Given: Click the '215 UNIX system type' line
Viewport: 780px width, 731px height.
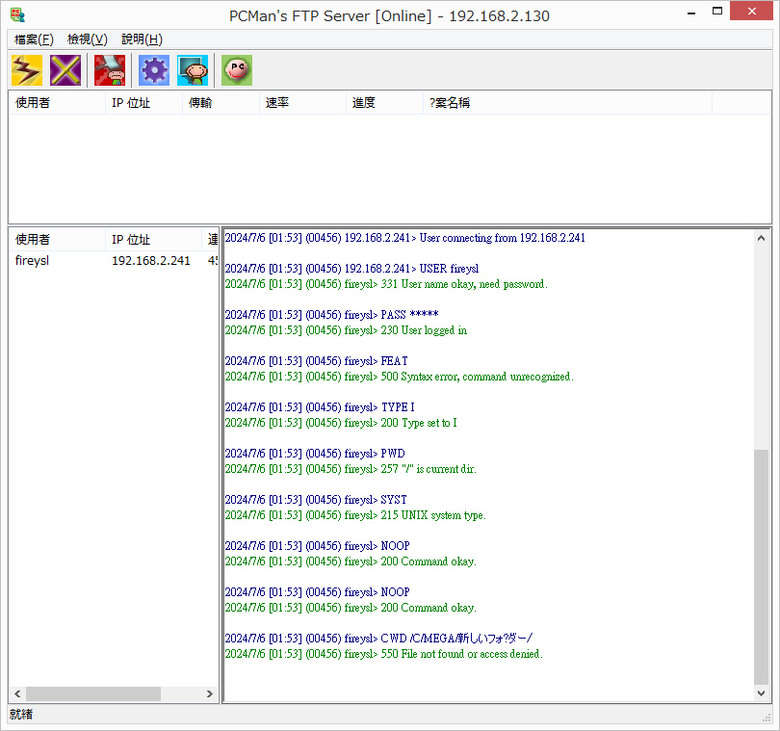Looking at the screenshot, I should [x=355, y=516].
